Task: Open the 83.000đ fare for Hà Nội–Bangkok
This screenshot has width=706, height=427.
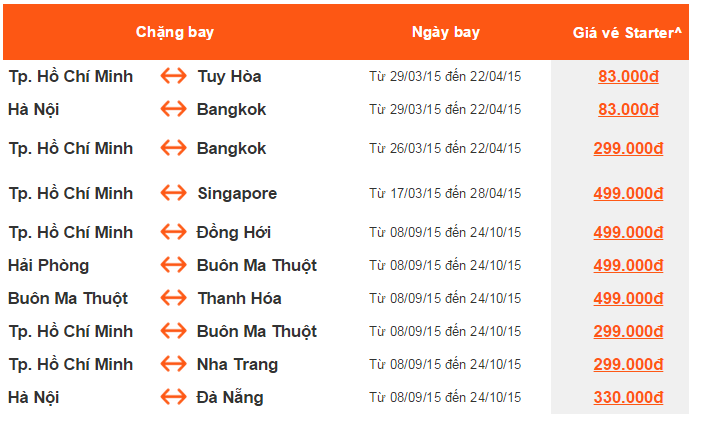Action: (628, 109)
